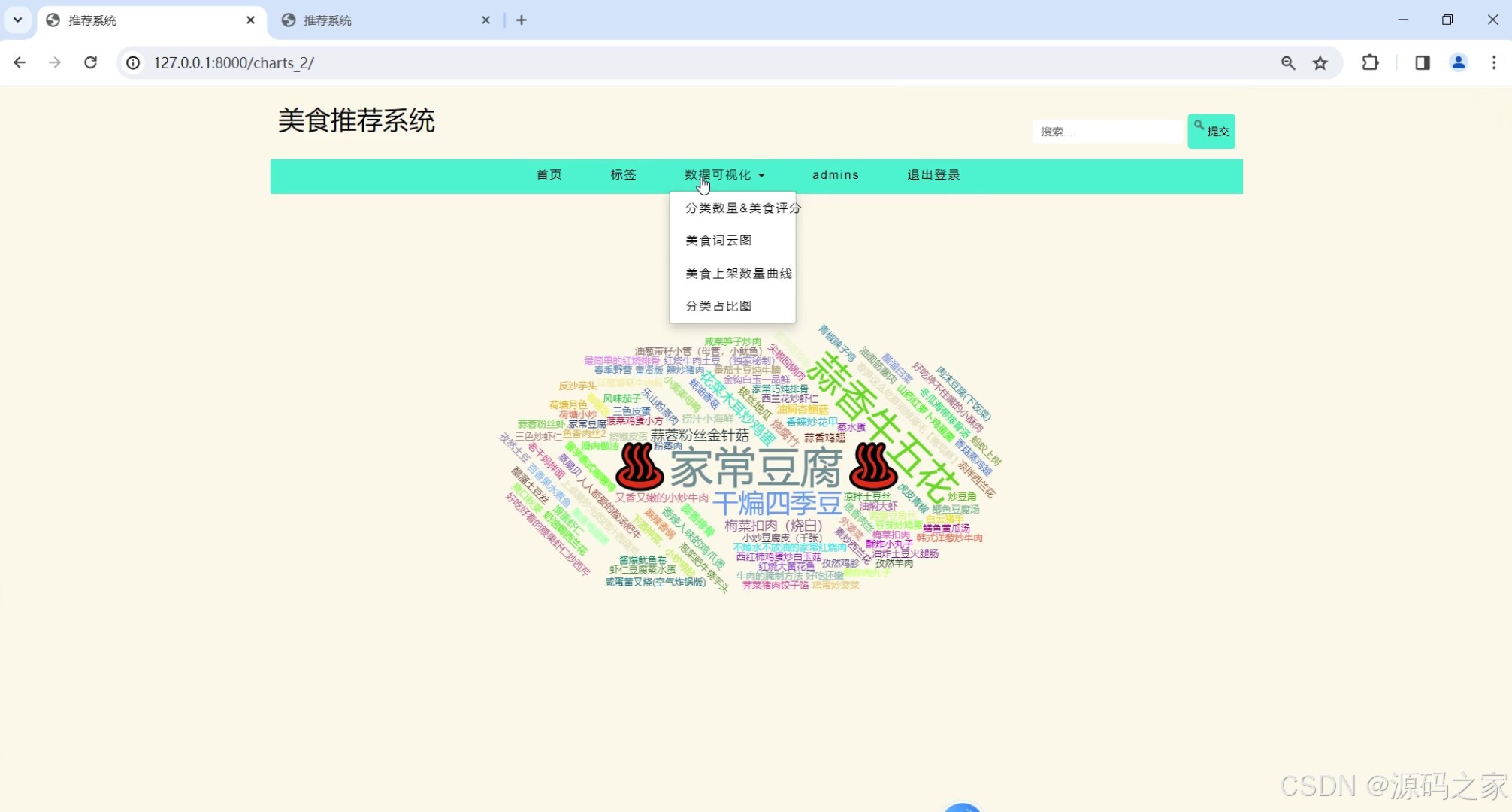Image resolution: width=1512 pixels, height=812 pixels.
Task: Click the 退出登录 logout link
Action: point(933,174)
